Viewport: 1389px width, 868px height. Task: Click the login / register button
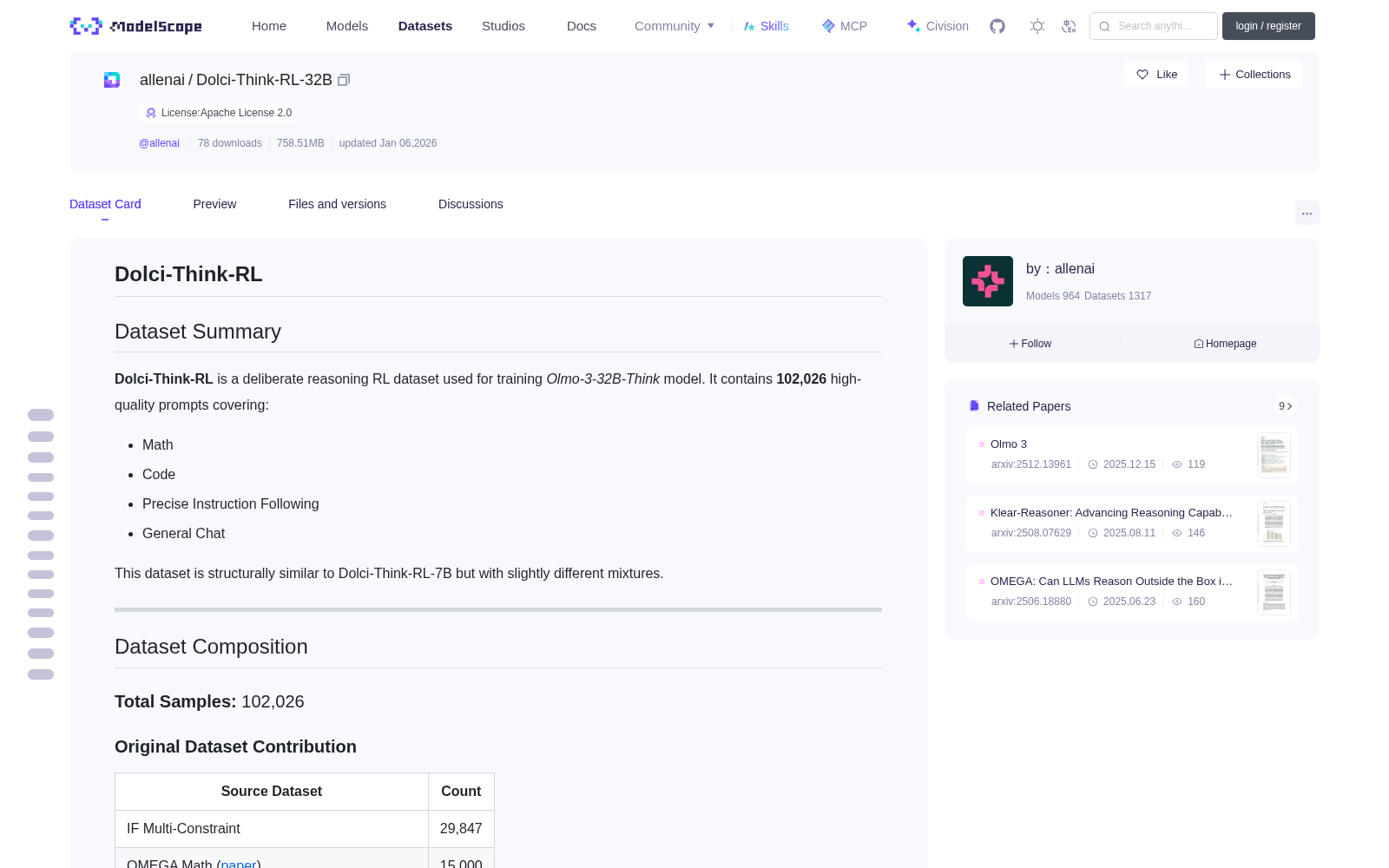click(1268, 26)
